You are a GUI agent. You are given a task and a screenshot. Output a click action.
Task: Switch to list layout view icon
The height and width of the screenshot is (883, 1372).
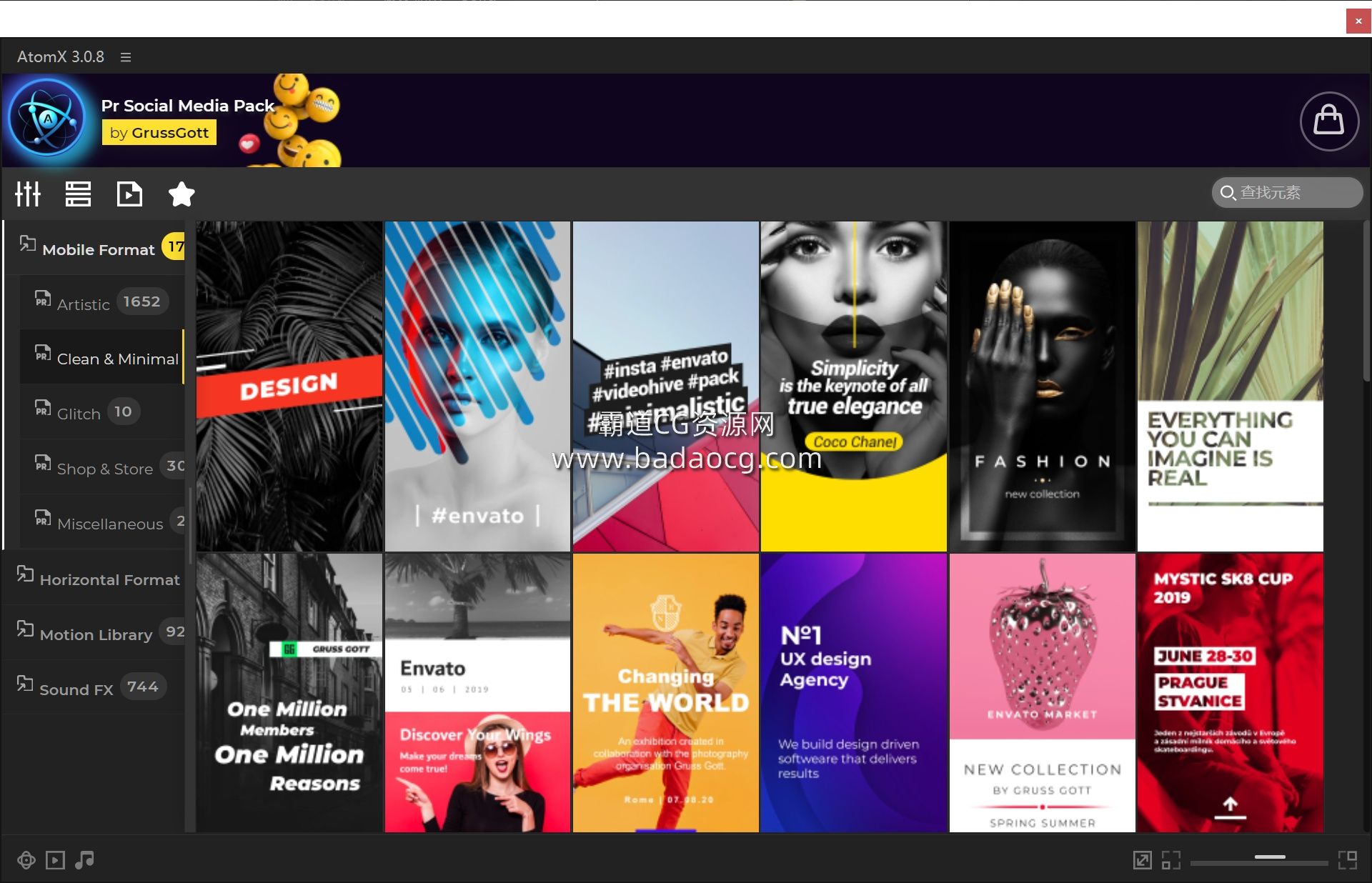78,194
